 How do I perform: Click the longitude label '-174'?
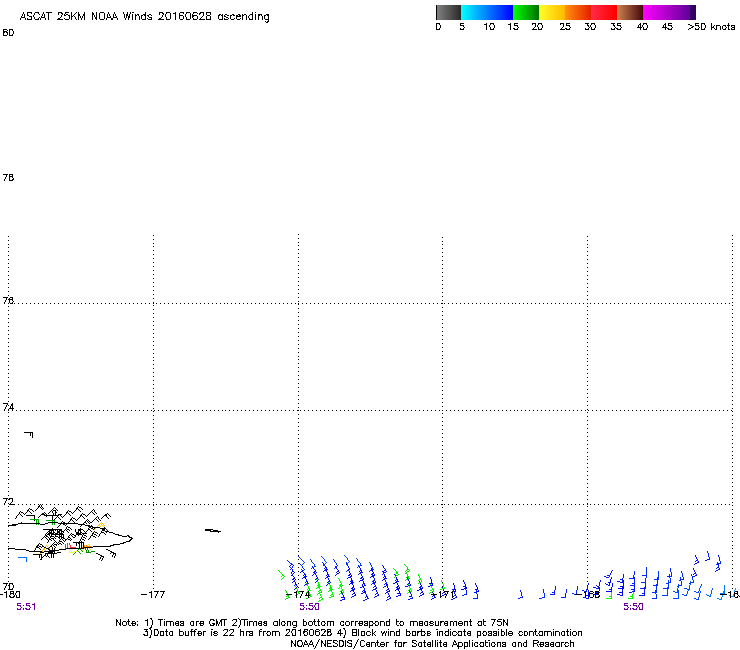click(x=298, y=594)
